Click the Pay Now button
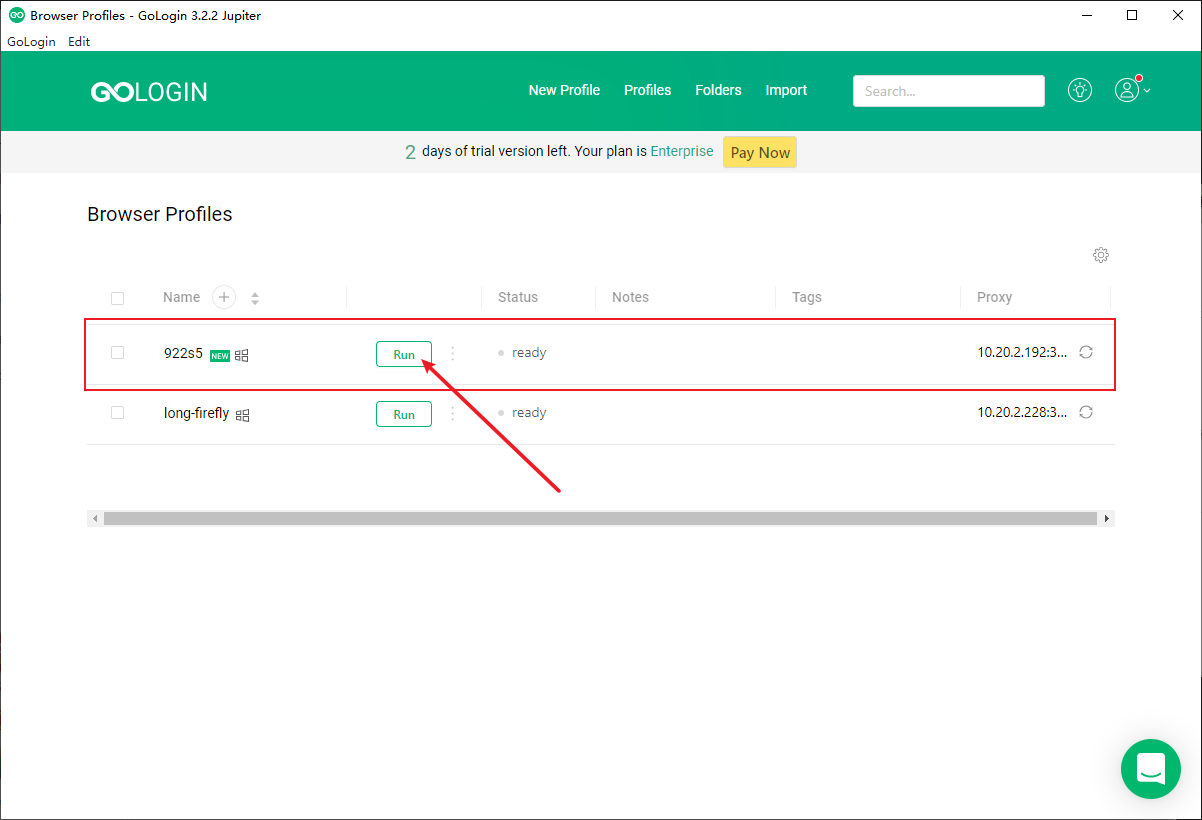The height and width of the screenshot is (820, 1202). tap(760, 152)
